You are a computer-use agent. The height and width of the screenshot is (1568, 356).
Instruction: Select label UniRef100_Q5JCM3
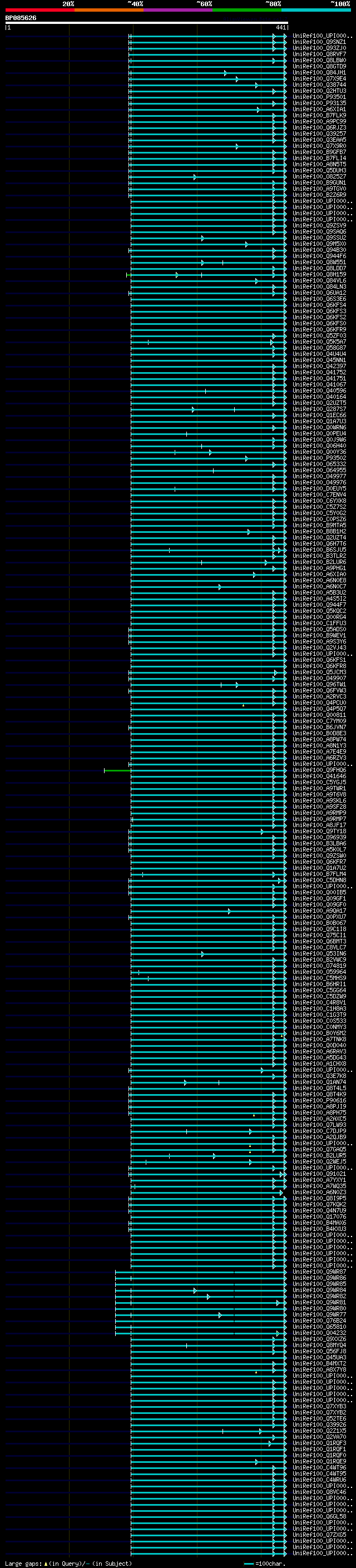point(319,672)
